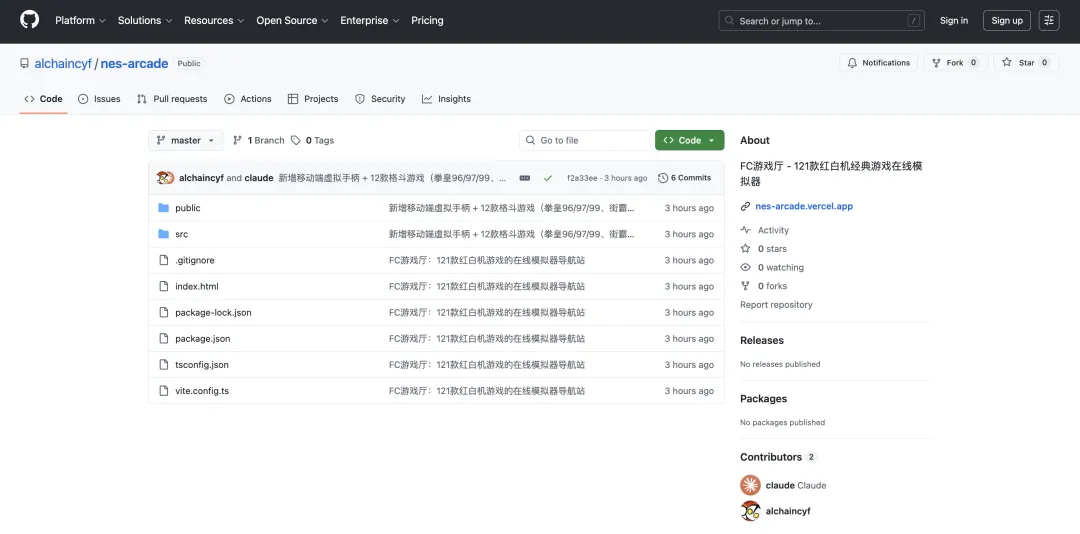1080x534 pixels.
Task: Open the green Code dropdown
Action: (689, 140)
